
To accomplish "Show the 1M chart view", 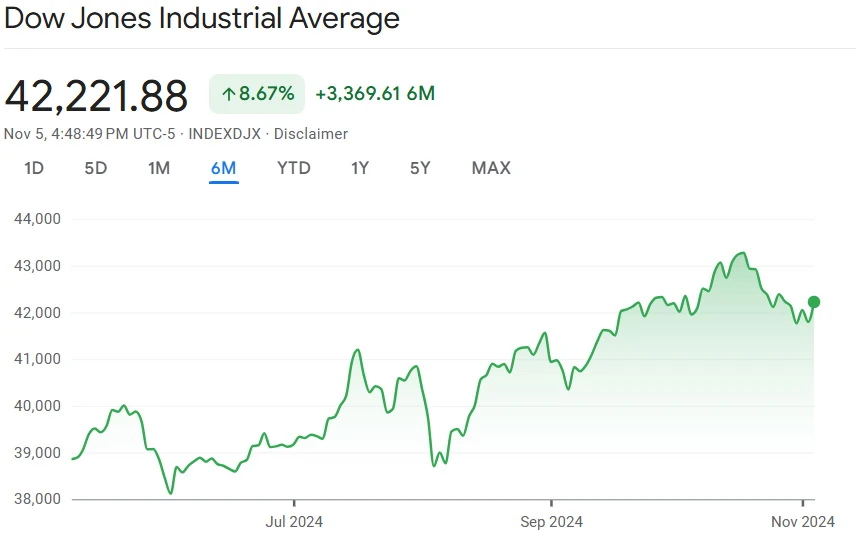I will 158,168.
